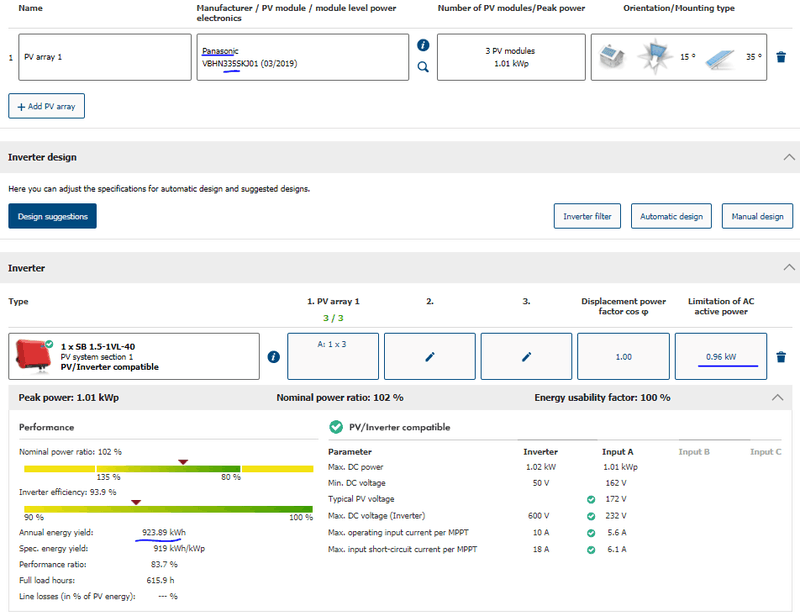The height and width of the screenshot is (616, 800).
Task: Open the Inverter filter
Action: [588, 216]
